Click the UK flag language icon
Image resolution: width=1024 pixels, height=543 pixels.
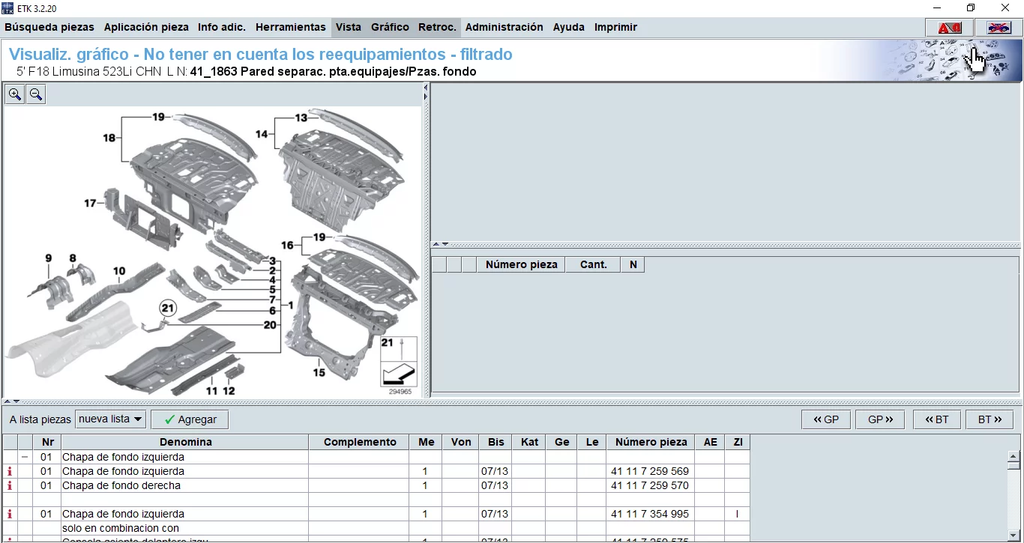pos(998,28)
